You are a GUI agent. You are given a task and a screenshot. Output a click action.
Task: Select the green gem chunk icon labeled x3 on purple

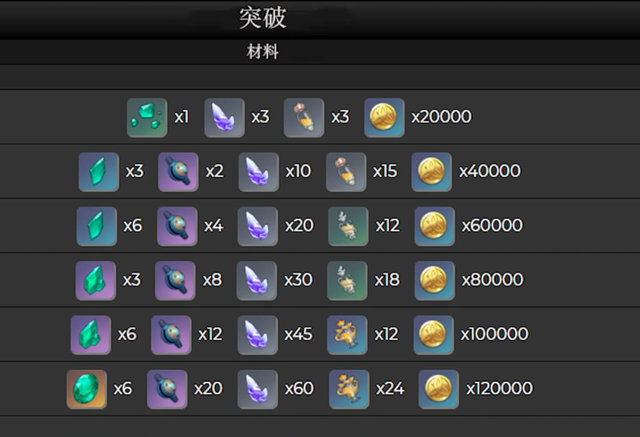click(x=96, y=281)
